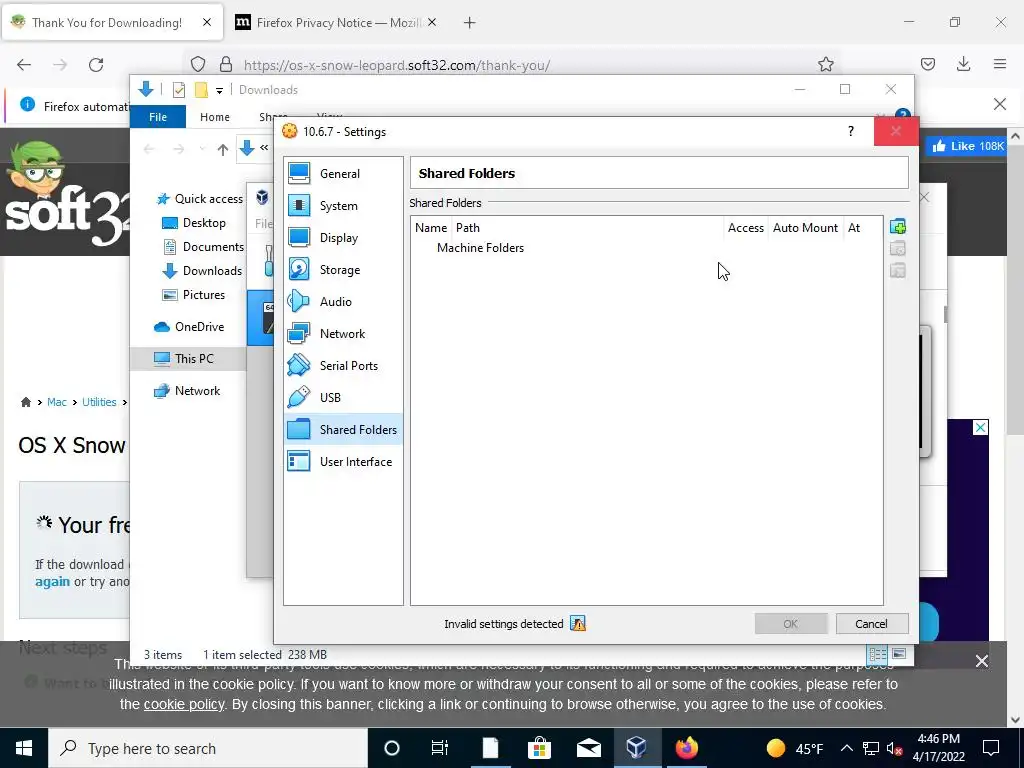Dismiss the Firefox notification bar

point(1000,104)
